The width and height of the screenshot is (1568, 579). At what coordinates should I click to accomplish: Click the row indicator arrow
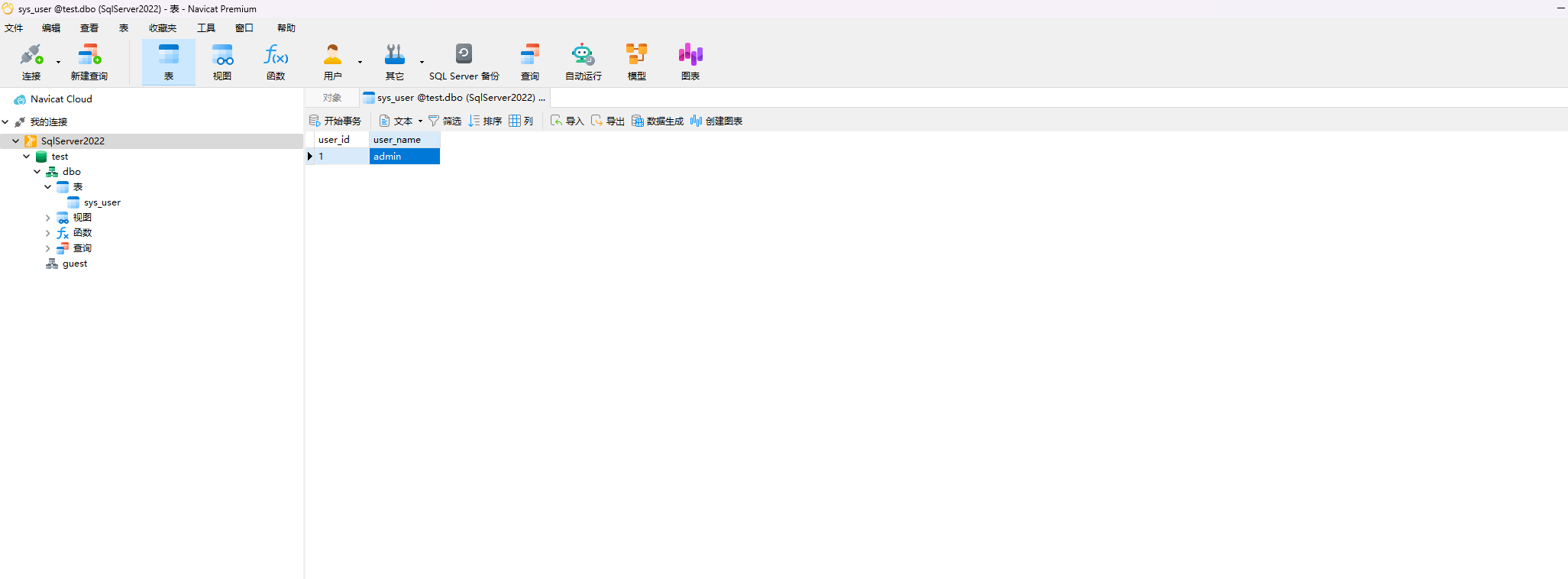pos(309,156)
